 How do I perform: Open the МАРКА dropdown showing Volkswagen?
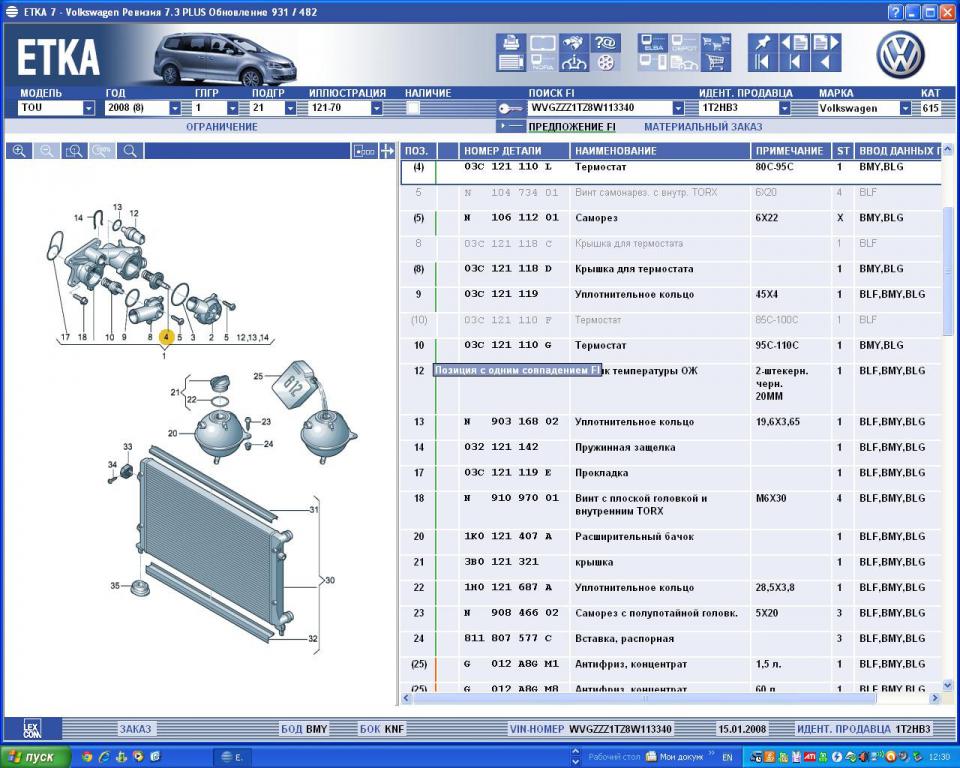[905, 108]
